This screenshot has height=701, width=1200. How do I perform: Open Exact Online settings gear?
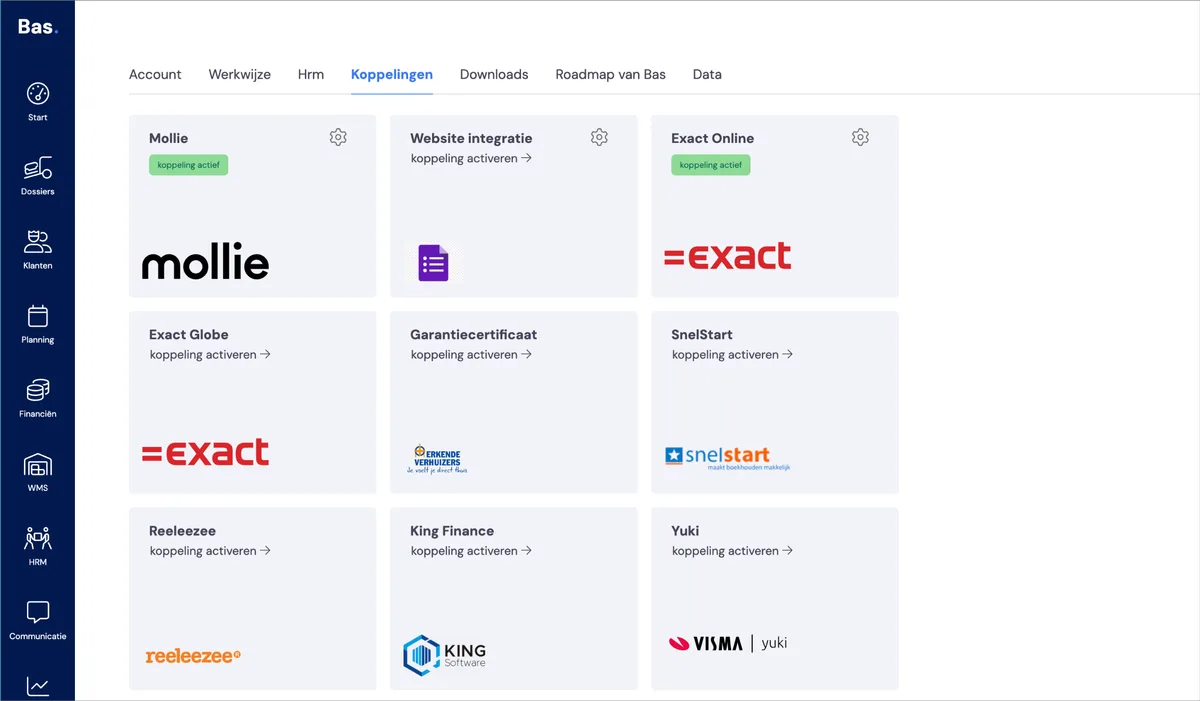[x=860, y=137]
